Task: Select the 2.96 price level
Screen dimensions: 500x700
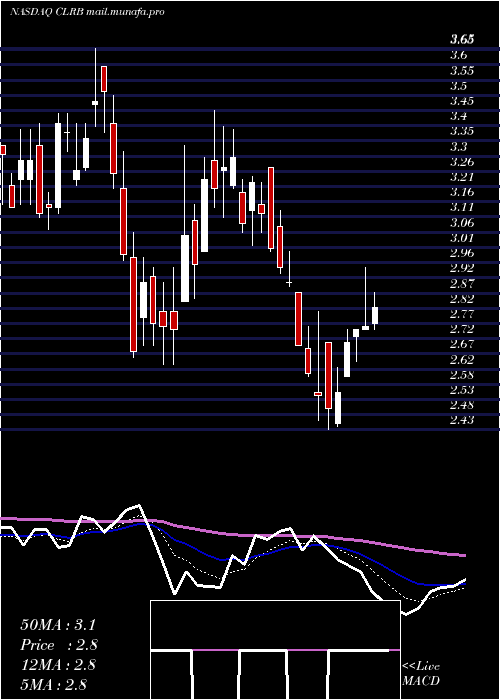Action: point(462,253)
